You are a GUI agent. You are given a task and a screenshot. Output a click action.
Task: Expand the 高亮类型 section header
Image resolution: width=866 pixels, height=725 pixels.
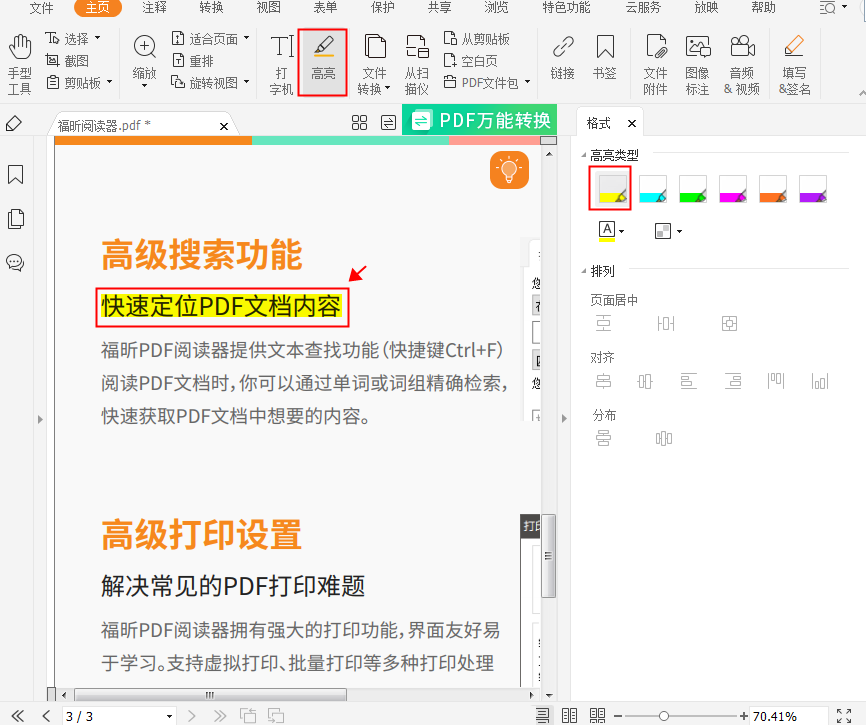coord(612,155)
